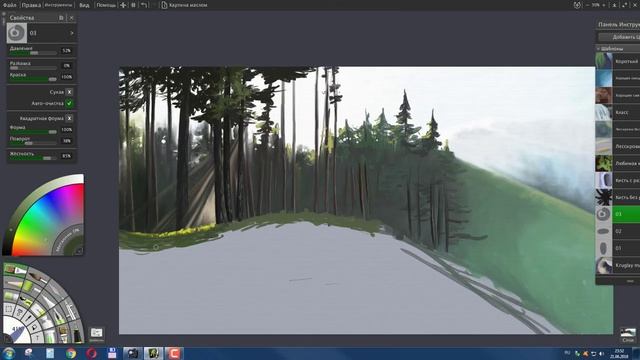This screenshot has height=360, width=640.
Task: Open the Помощь menu
Action: point(106,5)
